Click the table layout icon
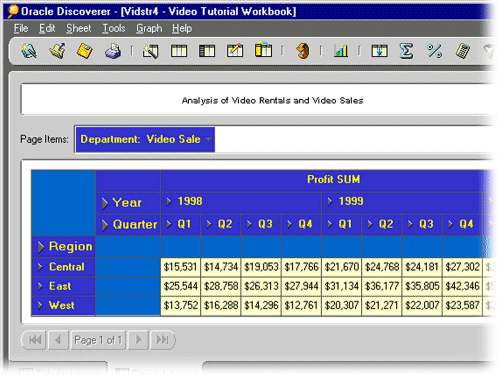The image size is (498, 375). (179, 51)
